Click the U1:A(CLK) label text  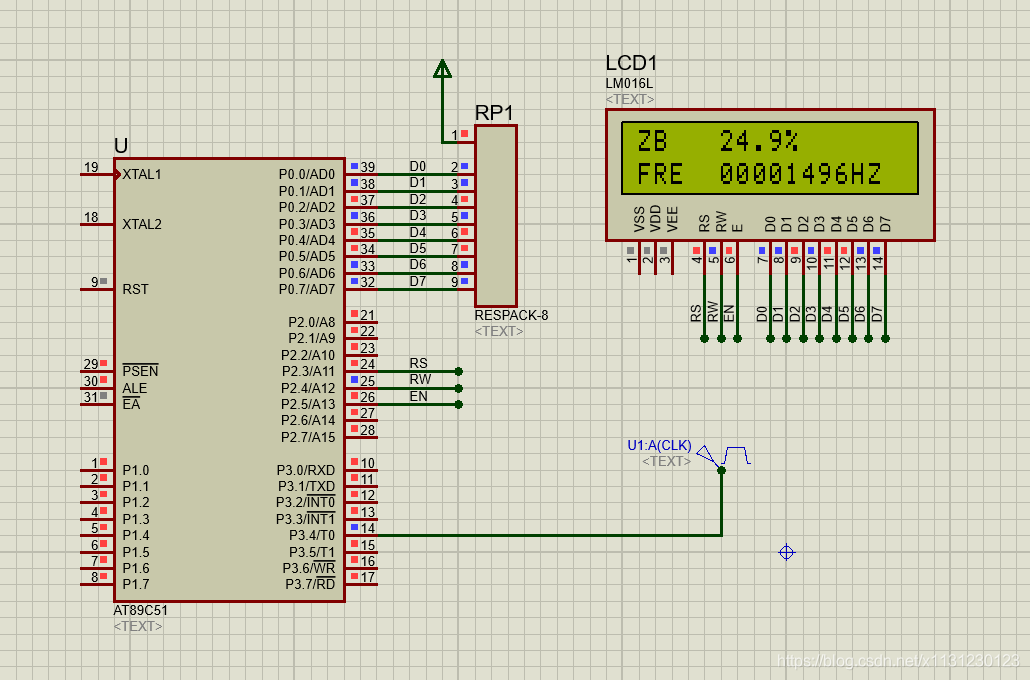click(660, 445)
